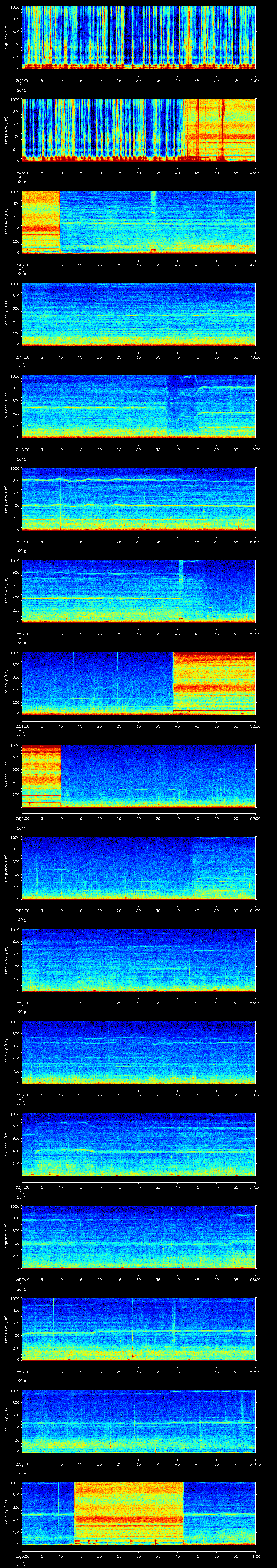
Task: Click the 2:53:00 time axis label
Action: point(22,910)
